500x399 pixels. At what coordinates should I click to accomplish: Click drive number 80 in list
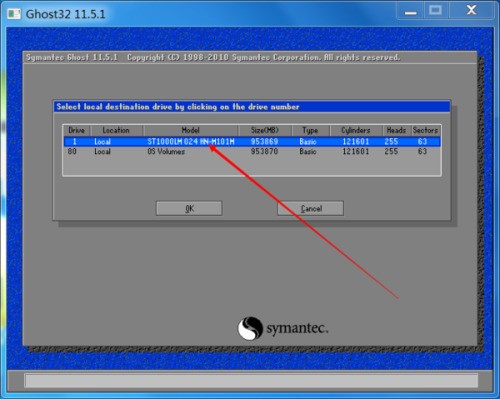72,152
